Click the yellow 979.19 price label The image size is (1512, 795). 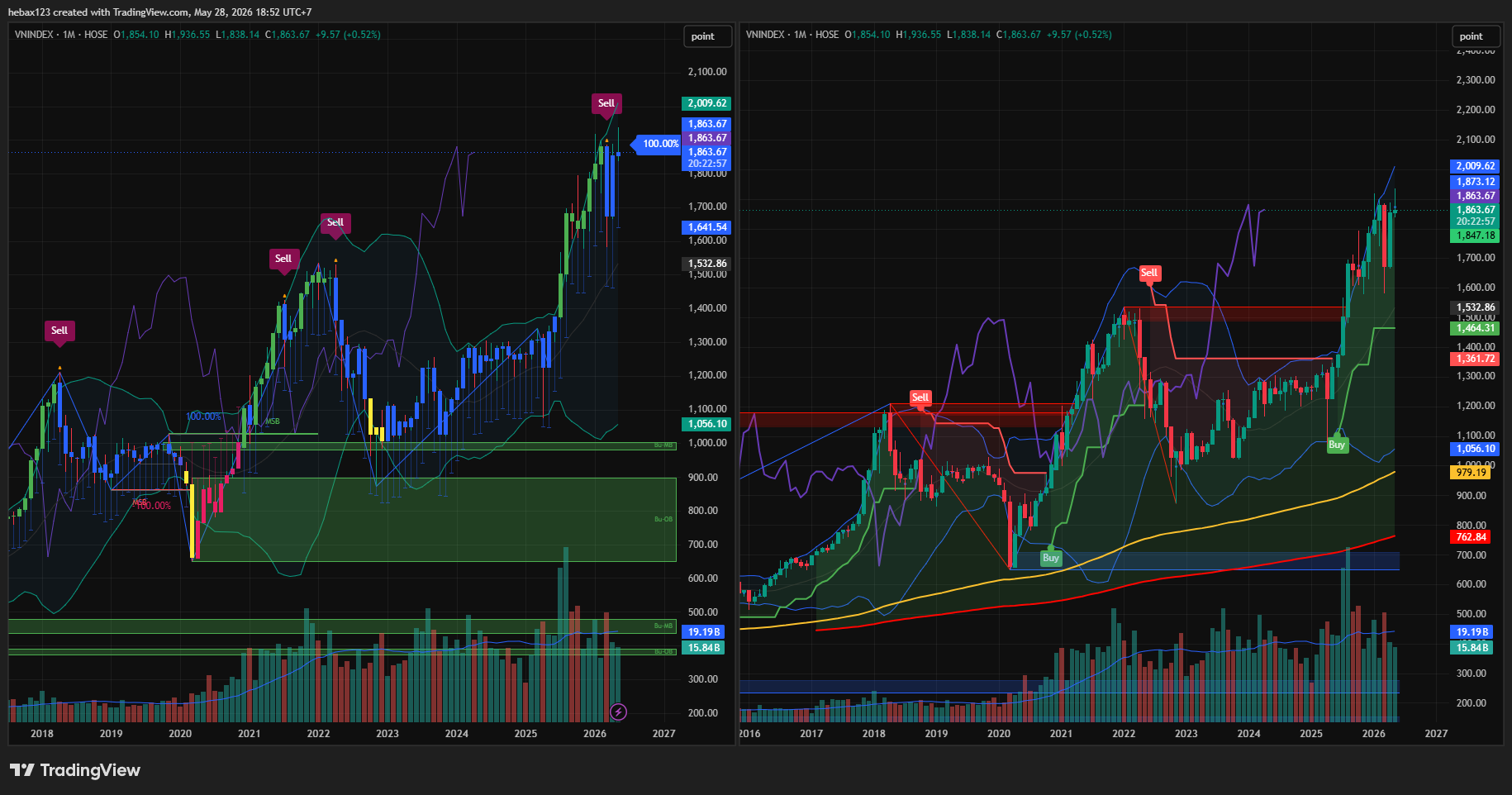pos(1471,473)
